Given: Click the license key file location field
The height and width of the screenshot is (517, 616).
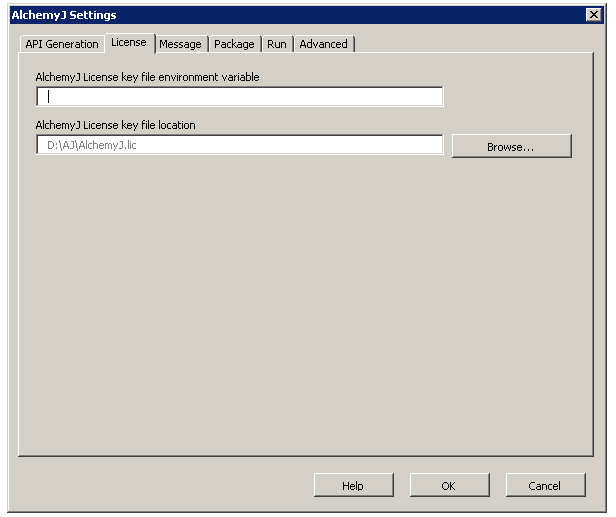Looking at the screenshot, I should (x=240, y=146).
